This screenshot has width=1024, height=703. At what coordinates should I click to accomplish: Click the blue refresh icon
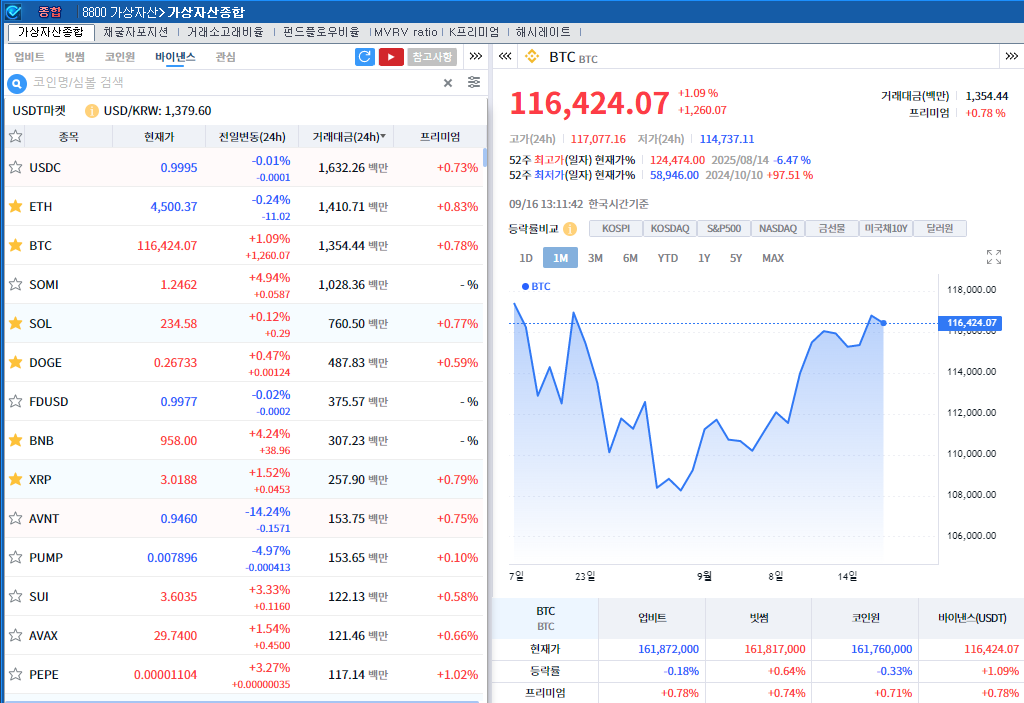coord(363,57)
